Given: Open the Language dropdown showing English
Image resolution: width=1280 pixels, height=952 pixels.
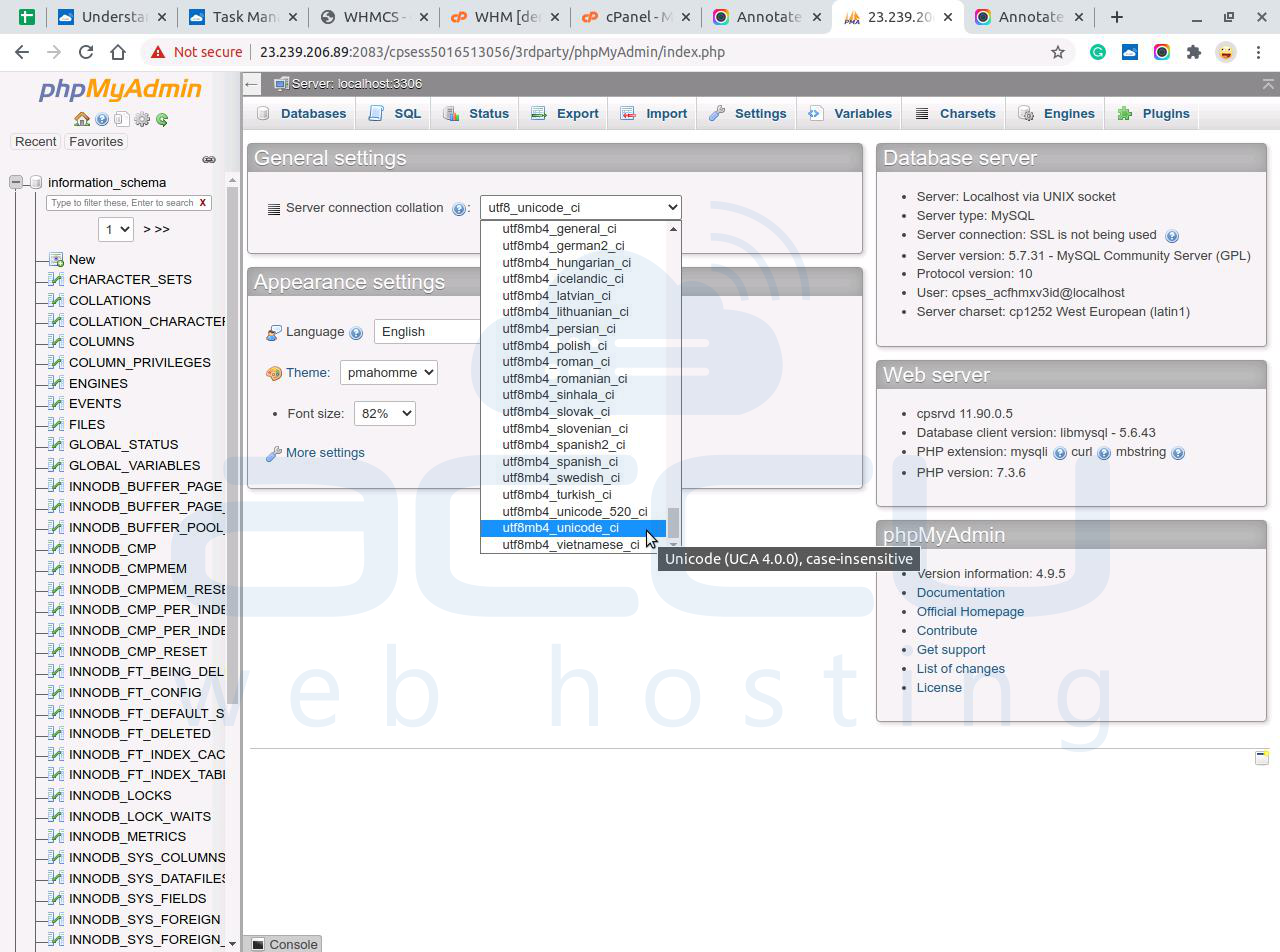Looking at the screenshot, I should coord(427,331).
